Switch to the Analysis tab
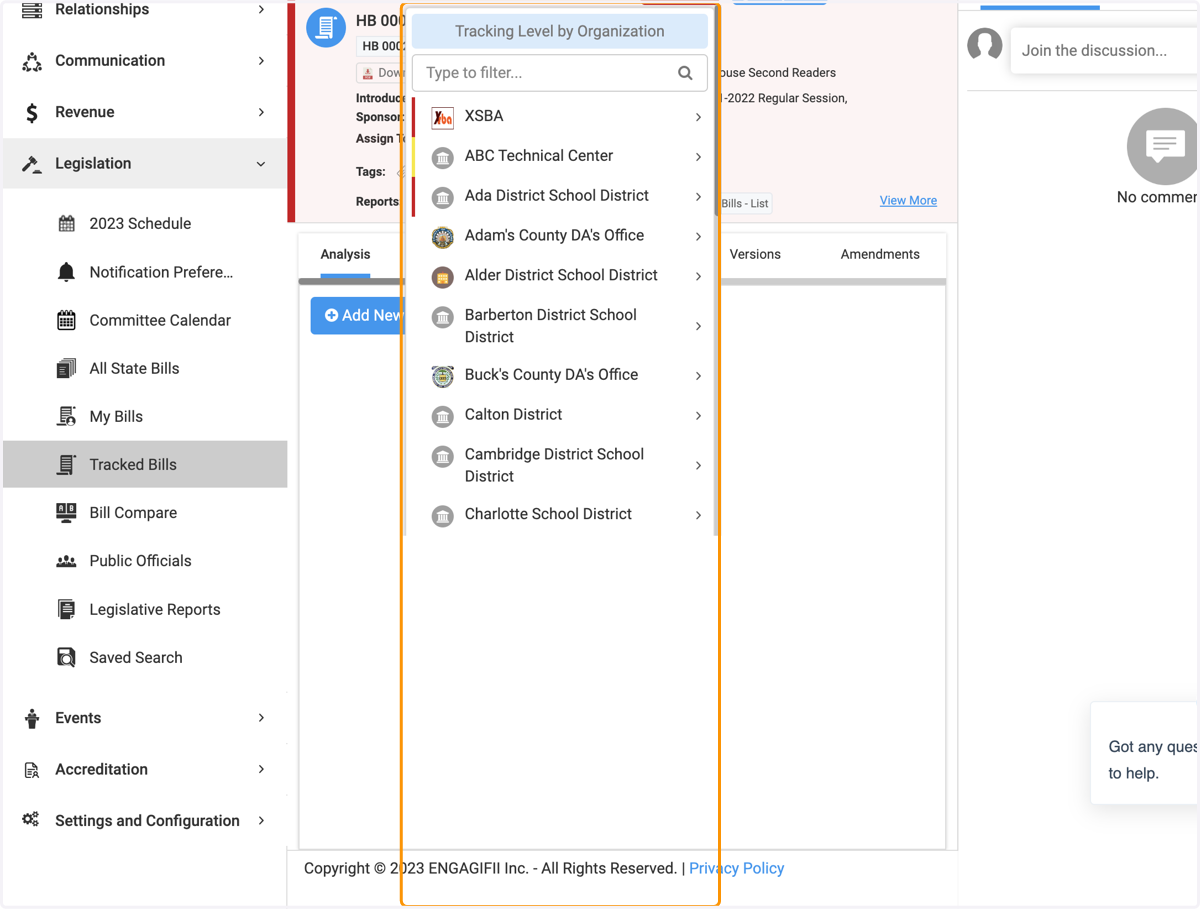The width and height of the screenshot is (1200, 909). 345,255
